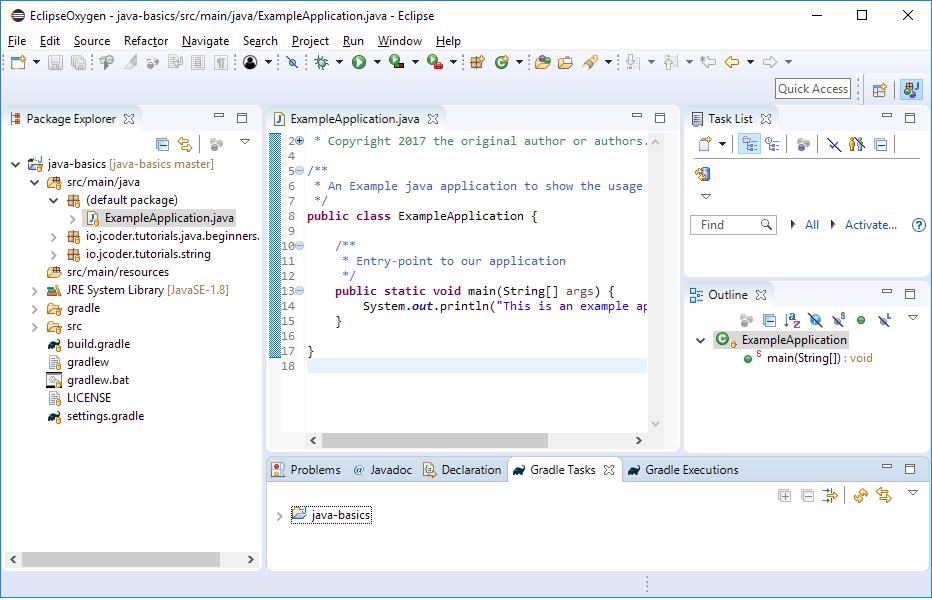The height and width of the screenshot is (600, 932).
Task: Toggle Categorized view in Task List
Action: [750, 144]
